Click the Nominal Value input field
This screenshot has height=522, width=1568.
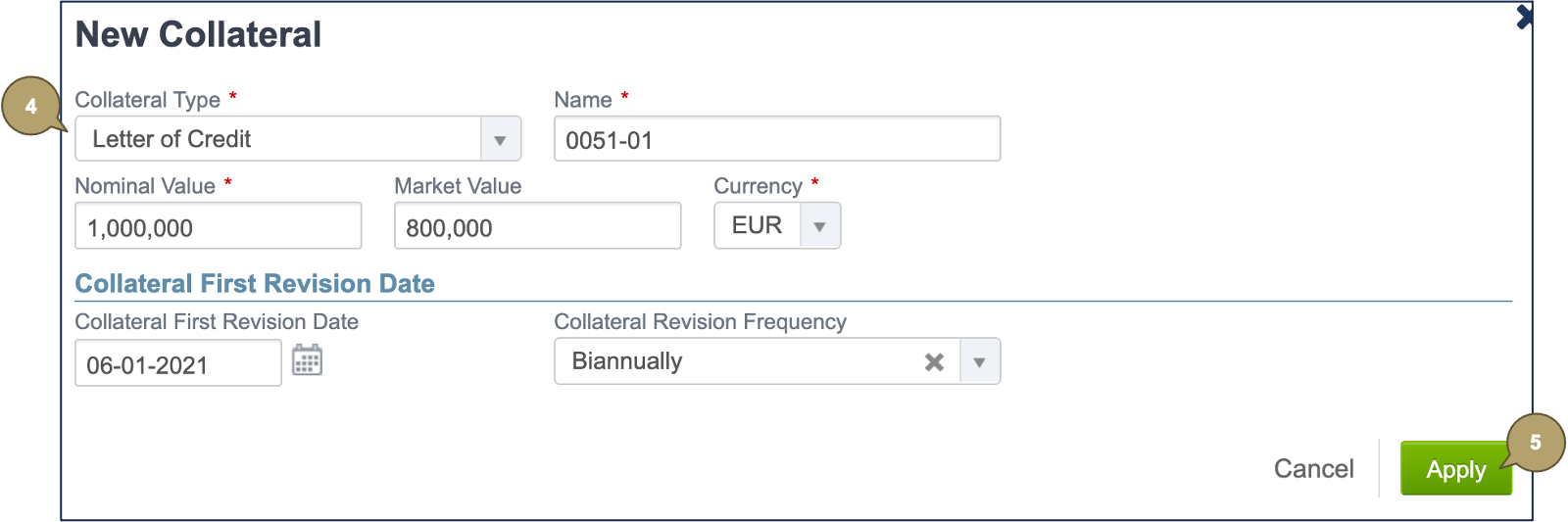tap(218, 227)
